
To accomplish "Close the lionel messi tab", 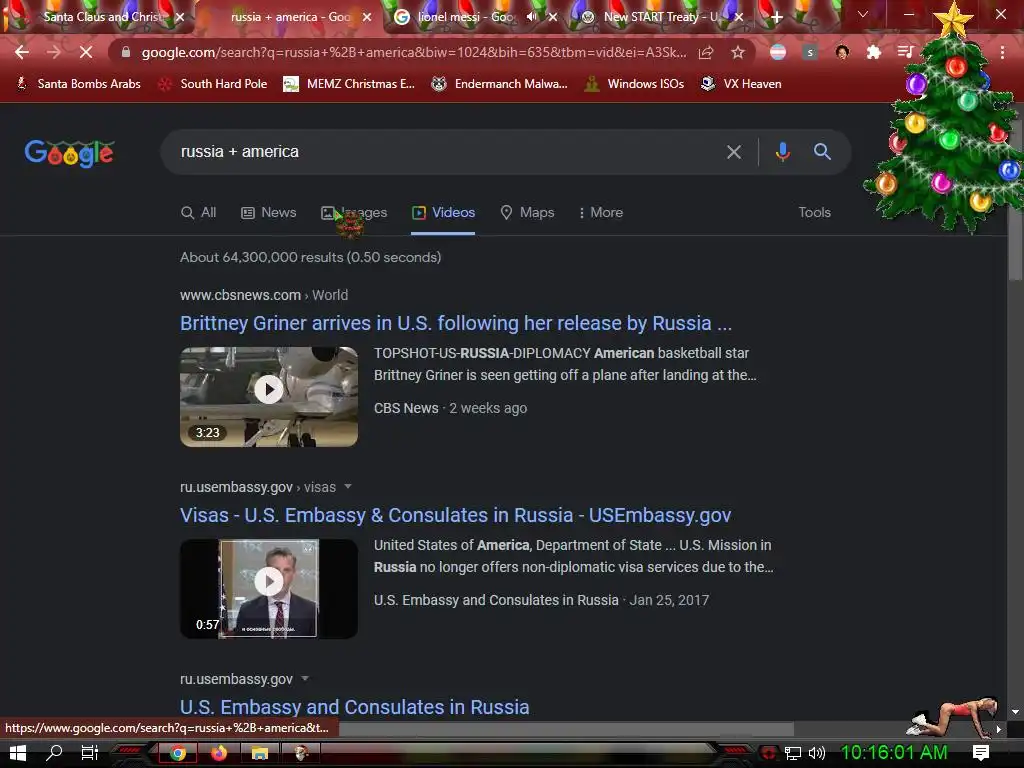I will [553, 17].
